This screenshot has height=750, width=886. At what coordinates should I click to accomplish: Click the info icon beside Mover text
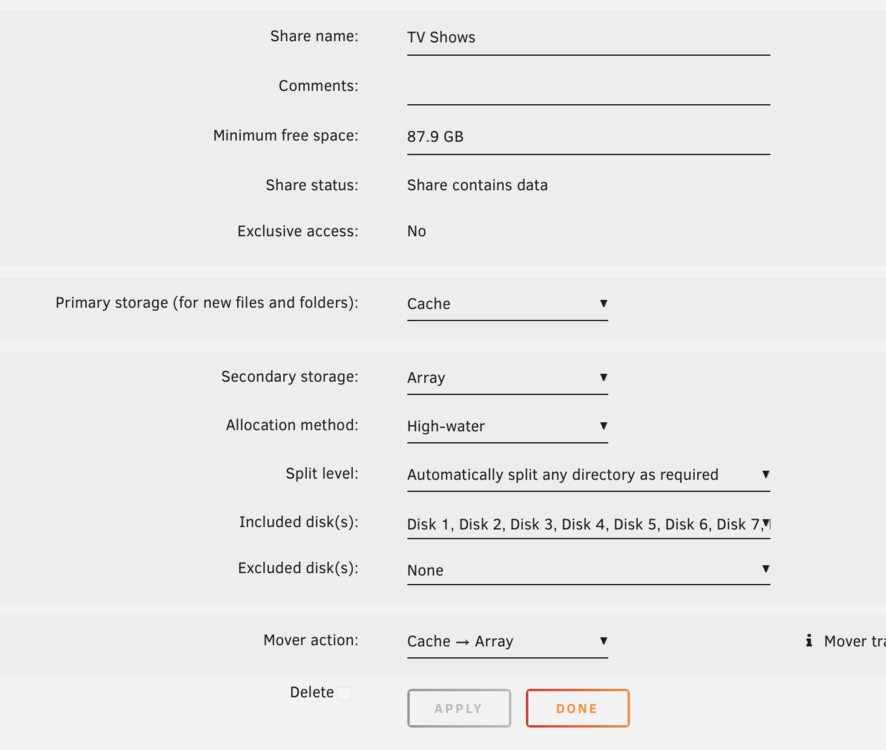coord(809,640)
